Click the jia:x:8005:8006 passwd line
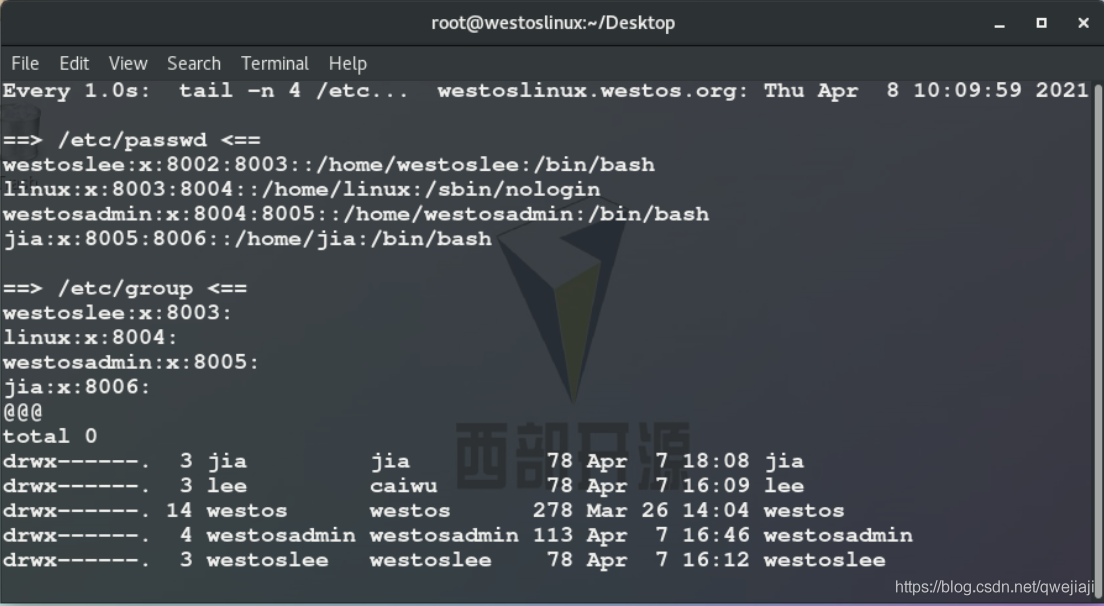 pos(247,239)
